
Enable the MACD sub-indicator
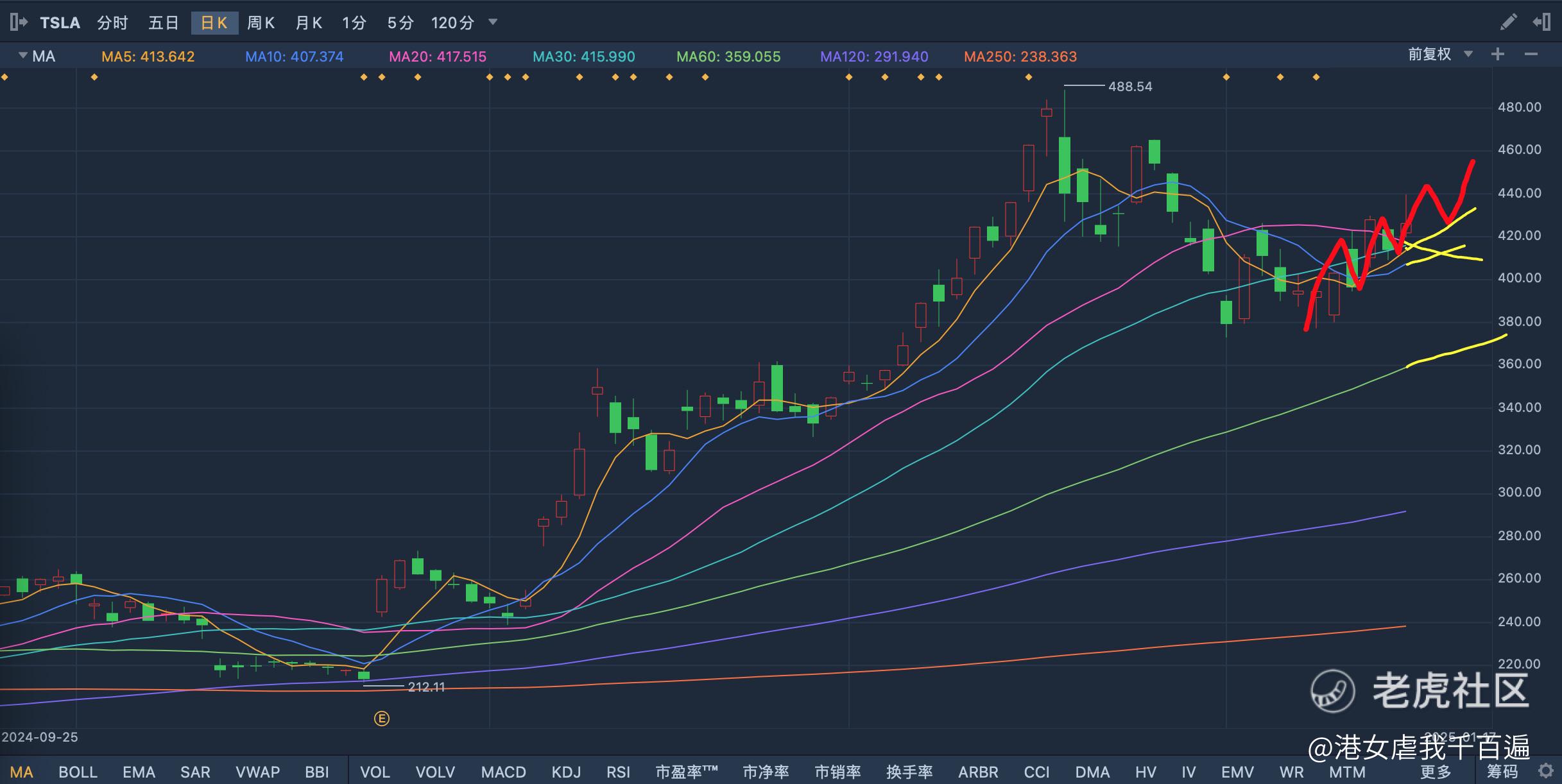point(504,772)
